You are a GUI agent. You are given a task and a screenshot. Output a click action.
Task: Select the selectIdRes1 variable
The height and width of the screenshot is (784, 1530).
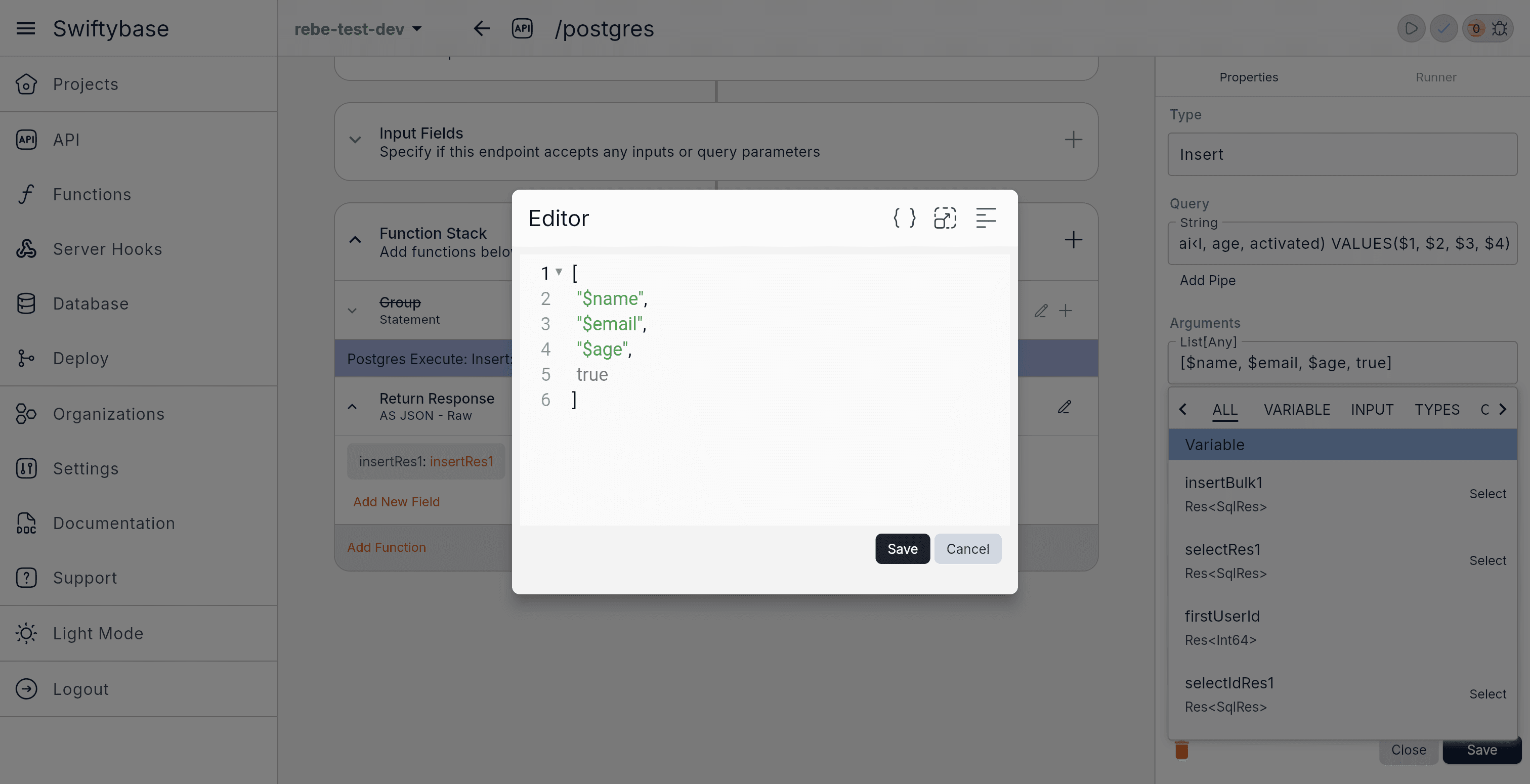tap(1487, 694)
